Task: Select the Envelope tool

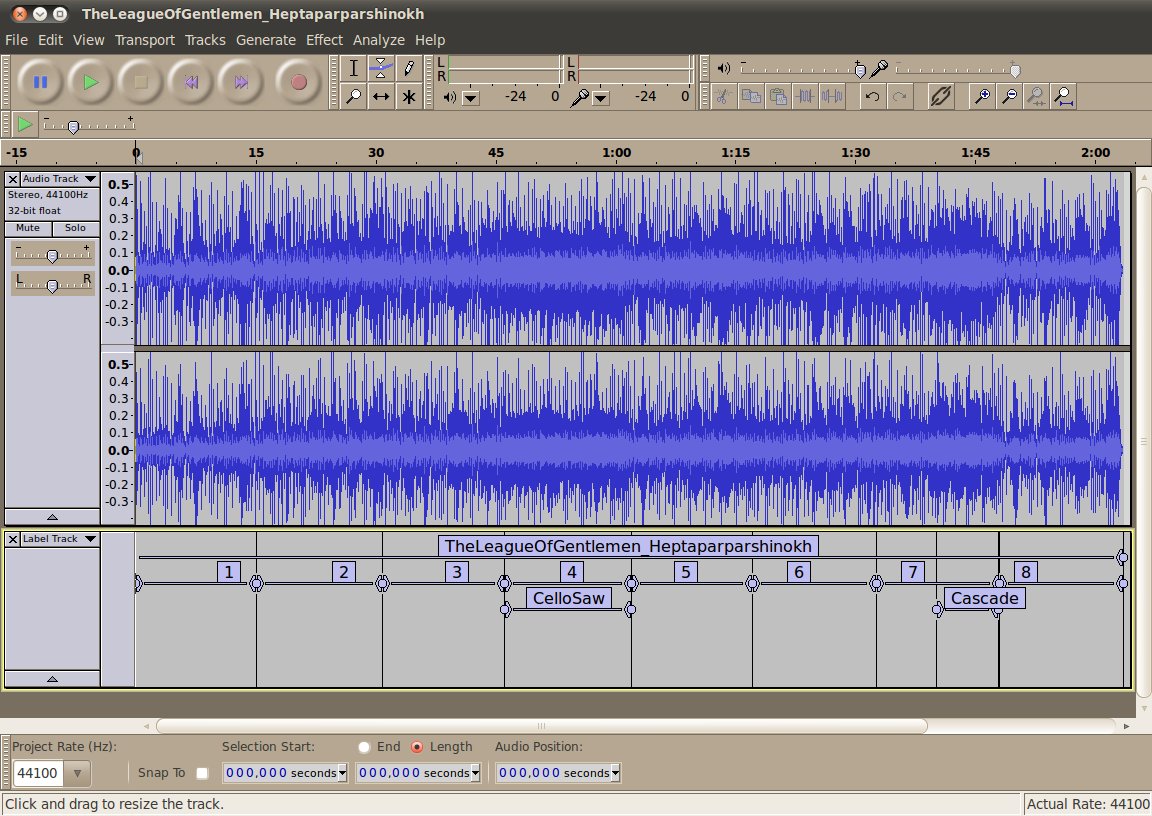Action: [x=381, y=68]
